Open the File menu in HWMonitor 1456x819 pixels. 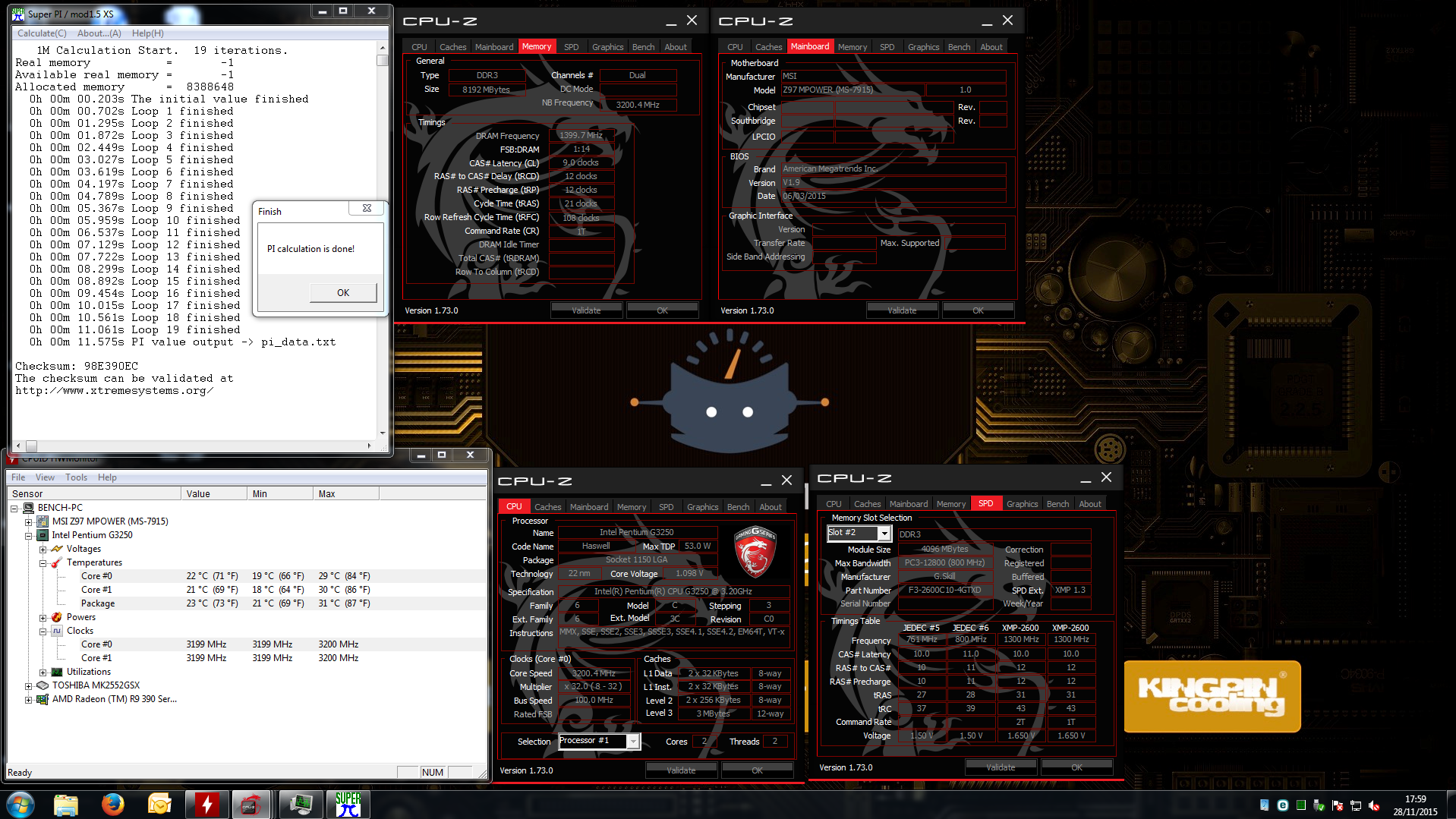tap(18, 477)
